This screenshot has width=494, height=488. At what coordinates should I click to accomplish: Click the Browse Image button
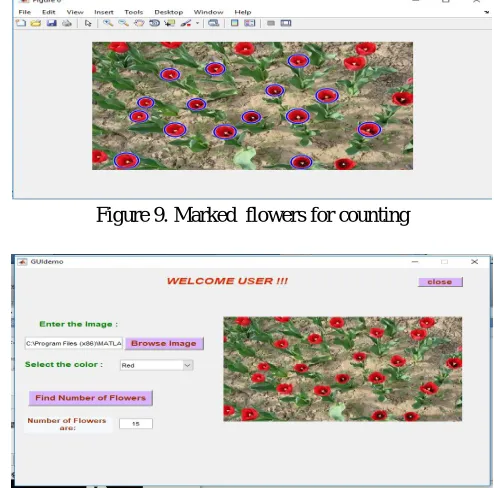164,343
